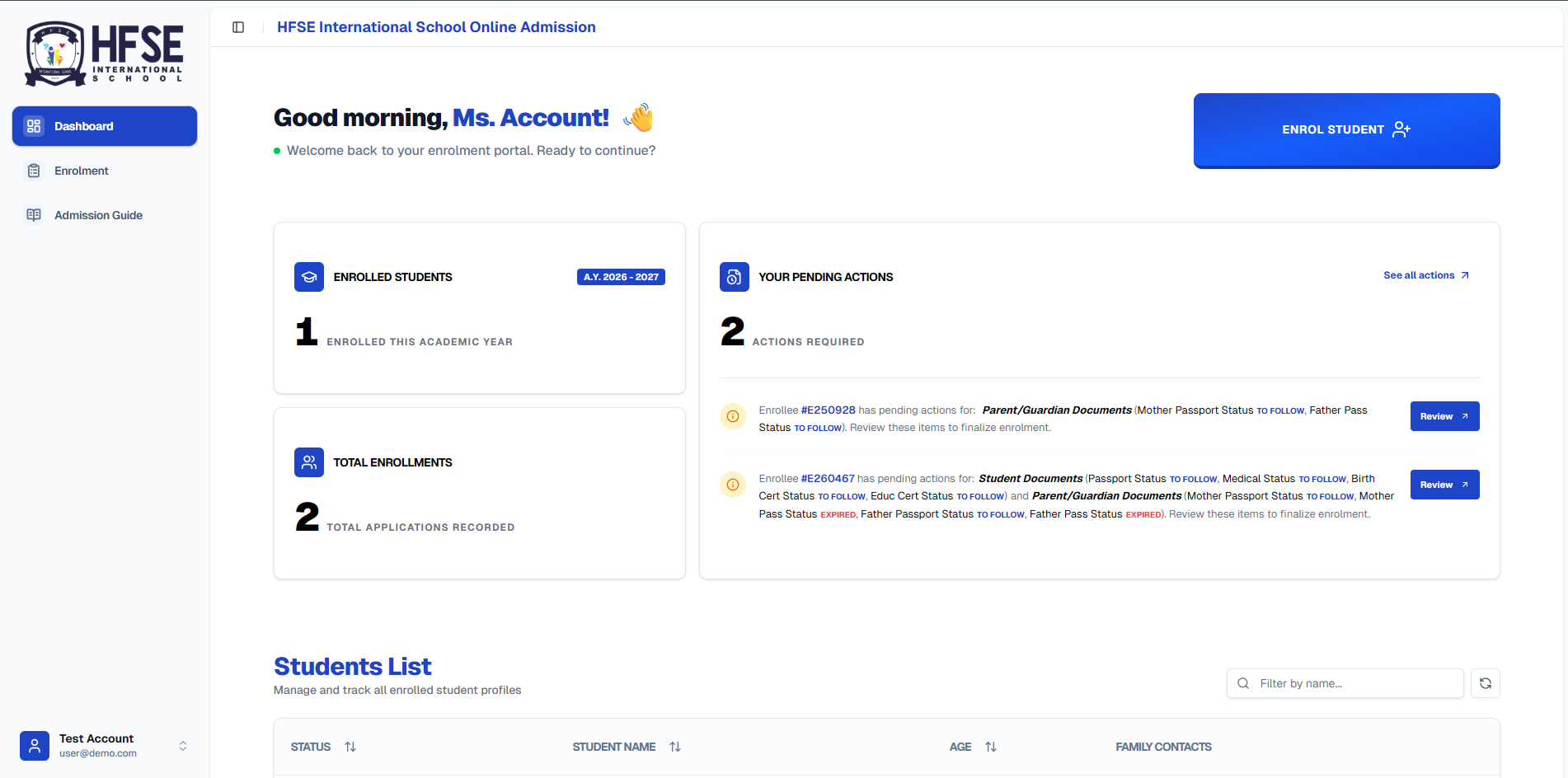Click the Enrolled Students graduation cap icon

(309, 277)
